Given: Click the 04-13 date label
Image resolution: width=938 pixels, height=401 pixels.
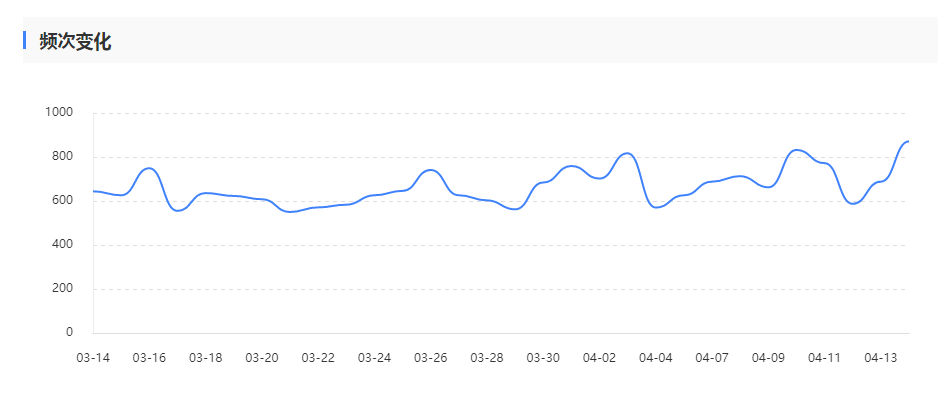Looking at the screenshot, I should click(881, 358).
